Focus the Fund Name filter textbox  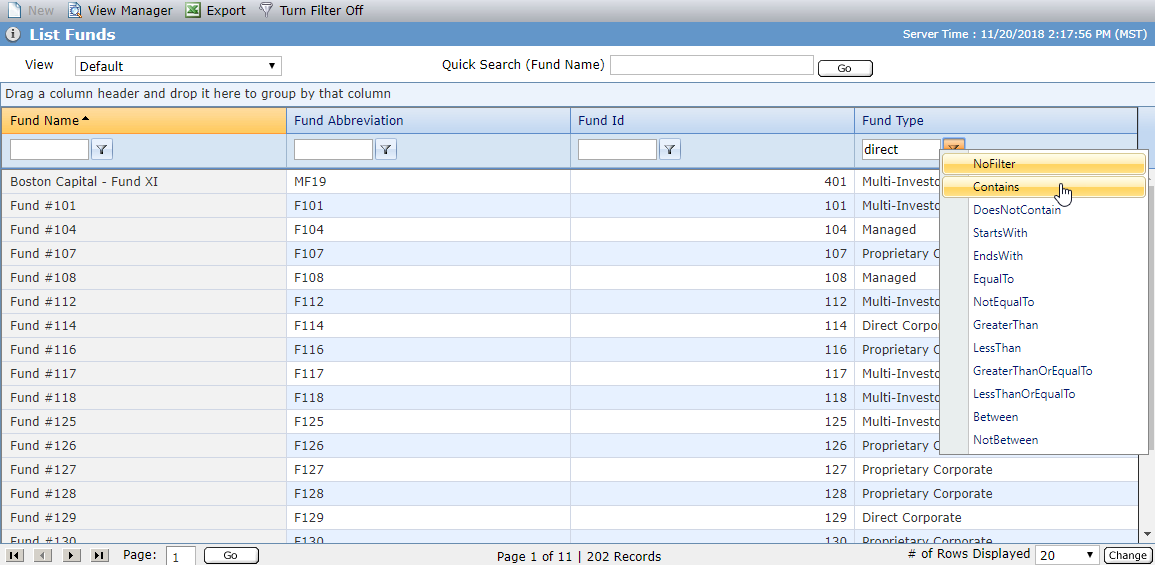(x=49, y=150)
